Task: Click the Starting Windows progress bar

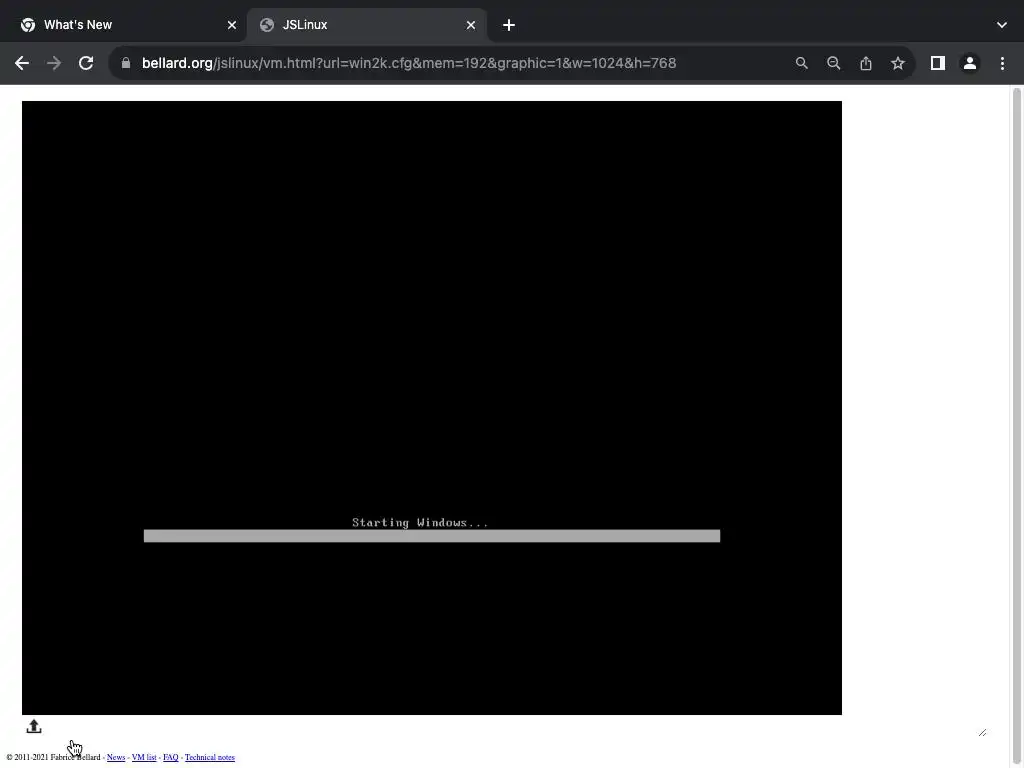Action: 432,536
